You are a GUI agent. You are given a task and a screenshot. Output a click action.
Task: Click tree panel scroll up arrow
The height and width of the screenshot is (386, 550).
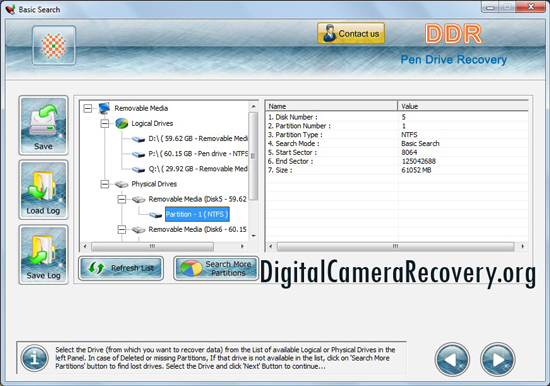[x=253, y=106]
